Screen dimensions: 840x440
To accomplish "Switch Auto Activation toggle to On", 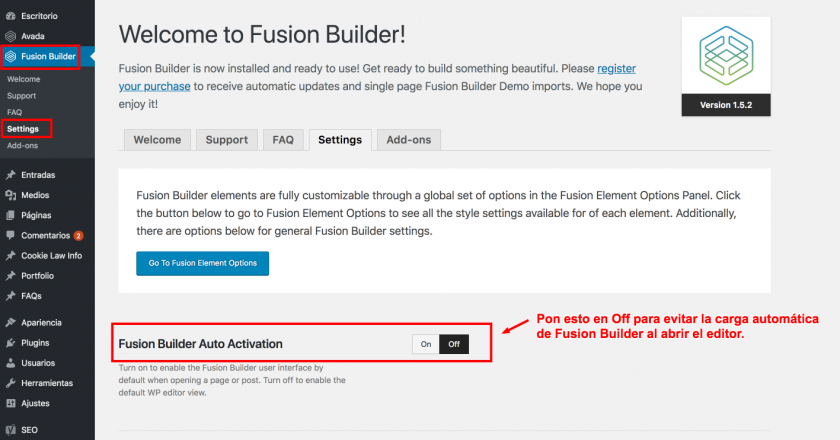I will click(x=426, y=344).
